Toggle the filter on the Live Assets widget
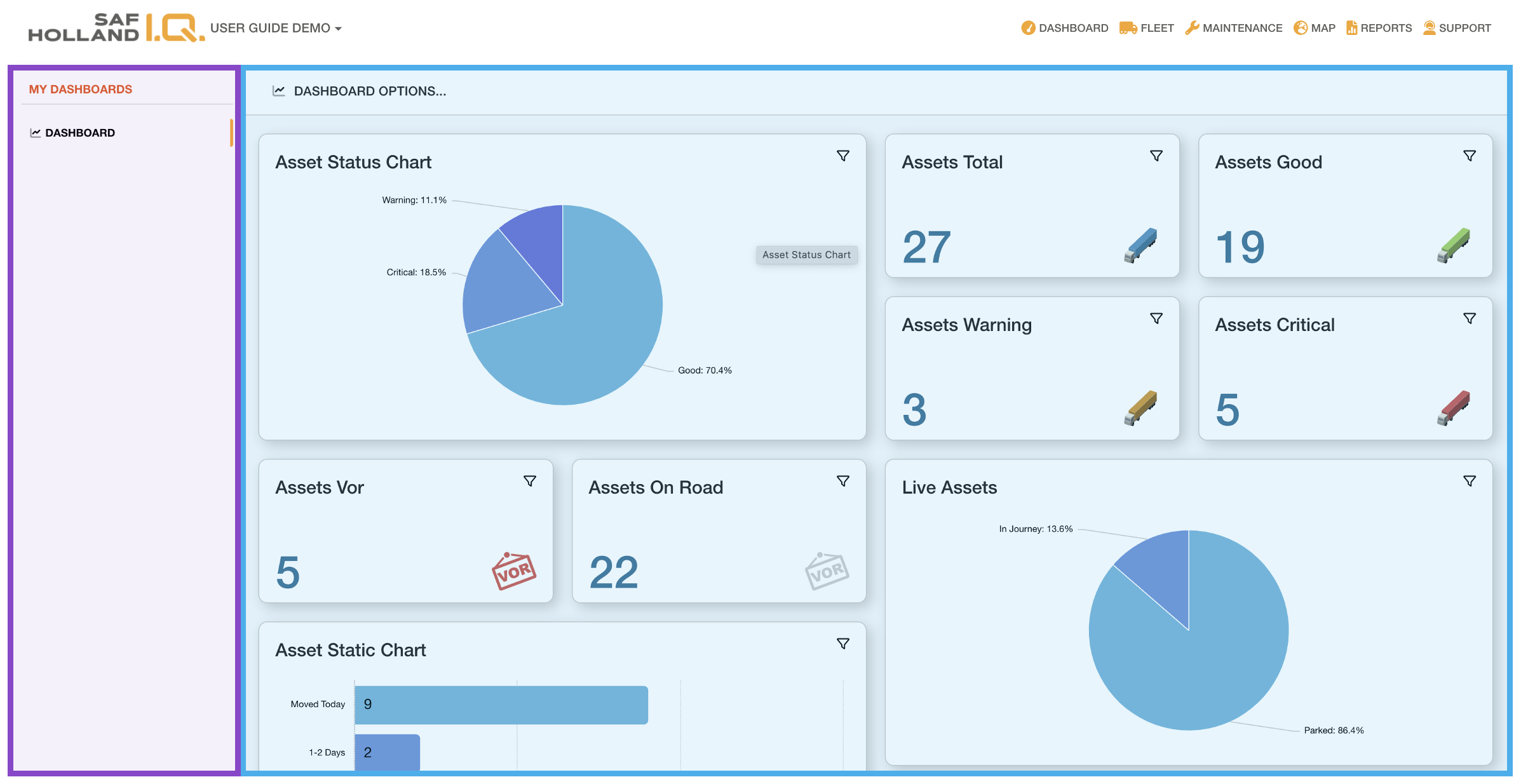The height and width of the screenshot is (784, 1521). [x=1470, y=481]
